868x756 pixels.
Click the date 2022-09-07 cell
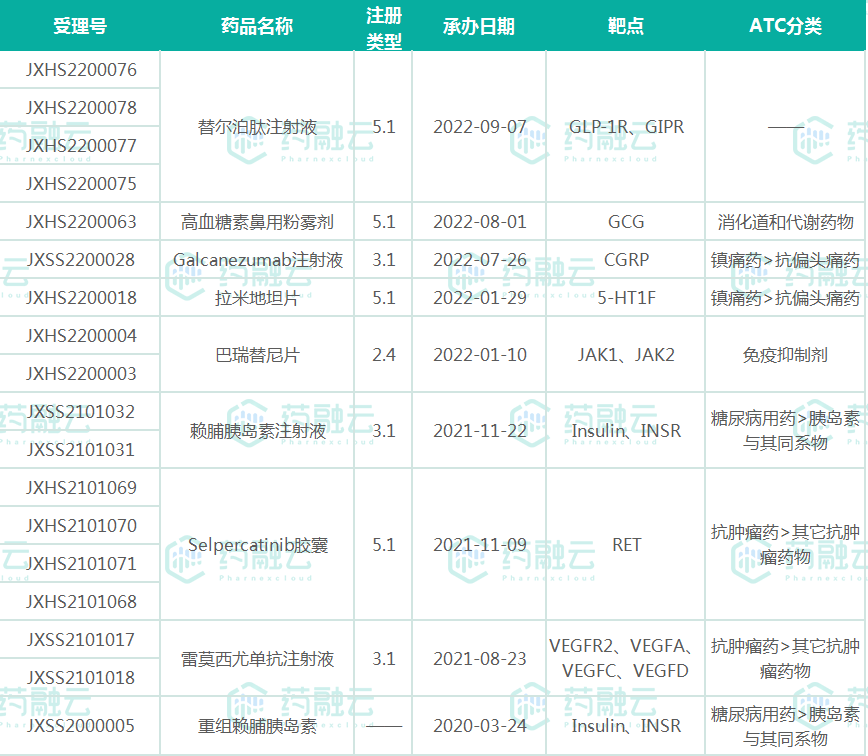[x=479, y=127]
